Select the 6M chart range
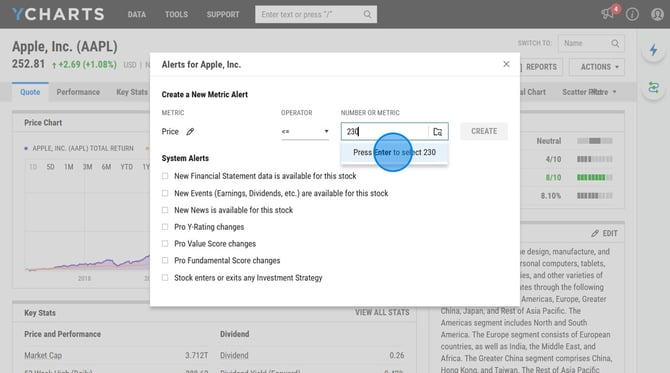The height and width of the screenshot is (373, 670). pos(106,167)
